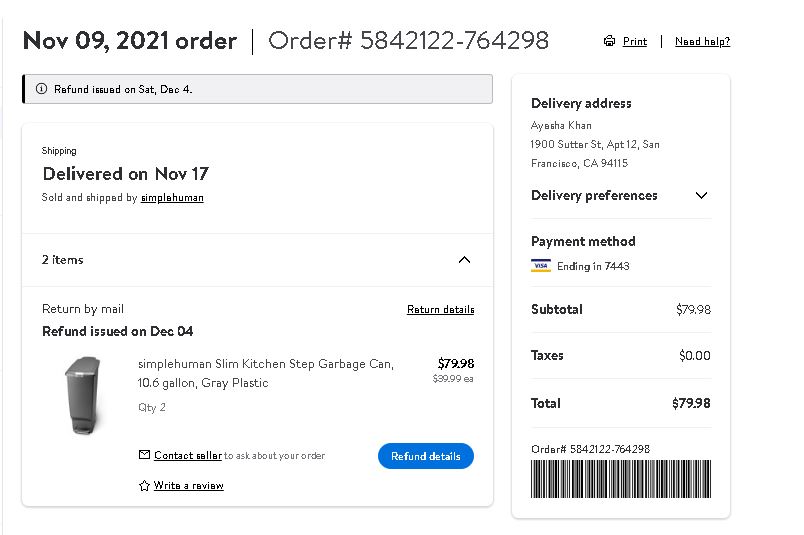Viewport: 804px width, 535px height.
Task: Click the Contact seller link
Action: pos(188,455)
